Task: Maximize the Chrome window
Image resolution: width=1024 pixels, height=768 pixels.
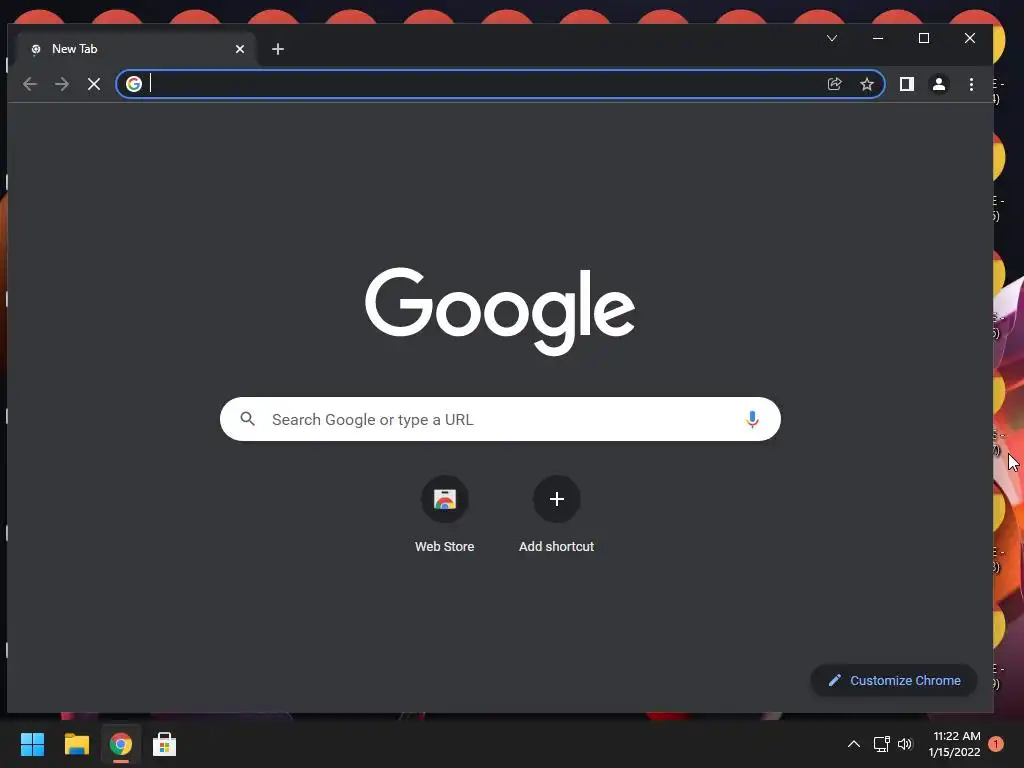Action: (924, 39)
